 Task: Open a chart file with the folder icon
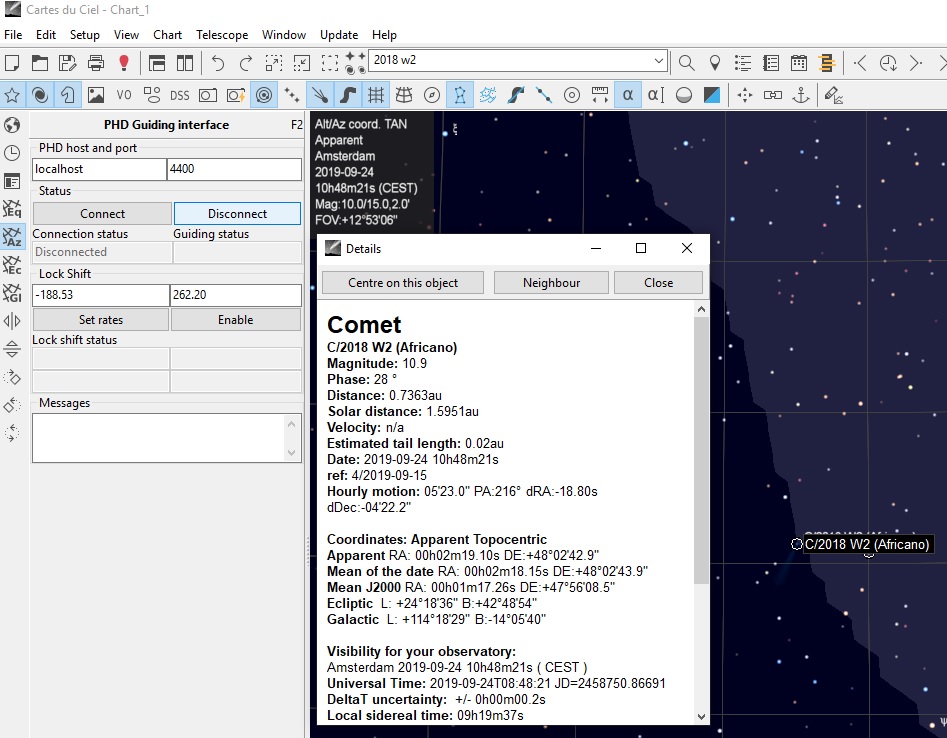coord(40,63)
